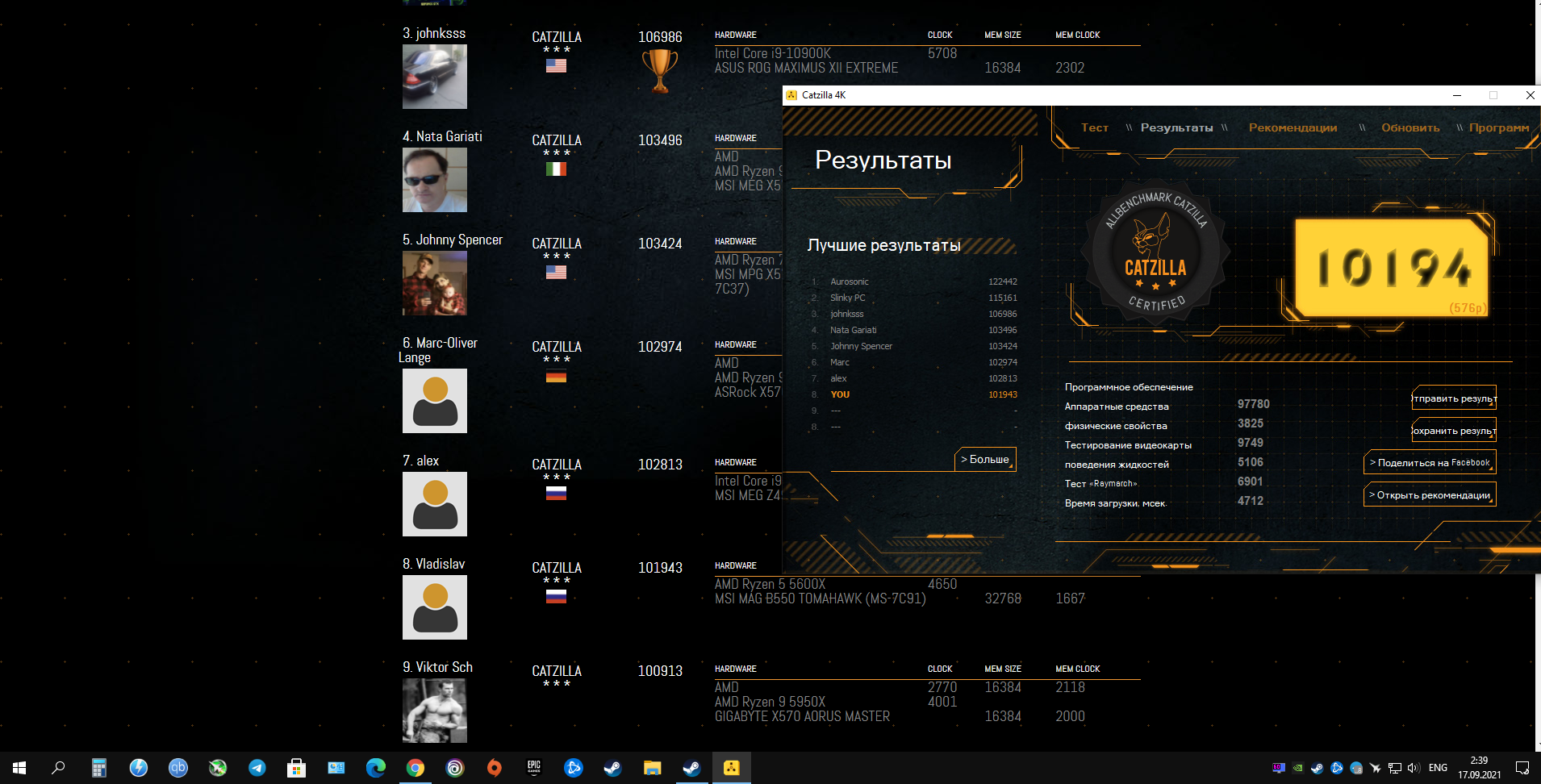Switch to Google Chrome in the taskbar
The height and width of the screenshot is (784, 1541).
[x=416, y=768]
